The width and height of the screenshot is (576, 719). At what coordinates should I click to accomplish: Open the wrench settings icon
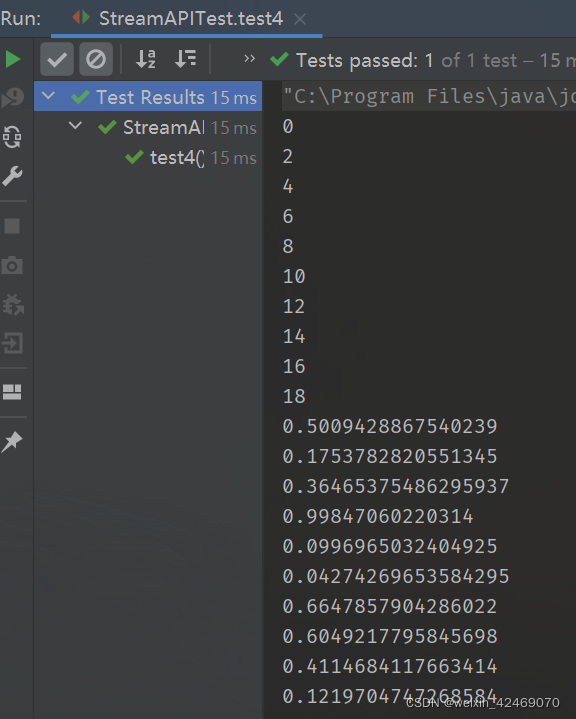[12, 176]
